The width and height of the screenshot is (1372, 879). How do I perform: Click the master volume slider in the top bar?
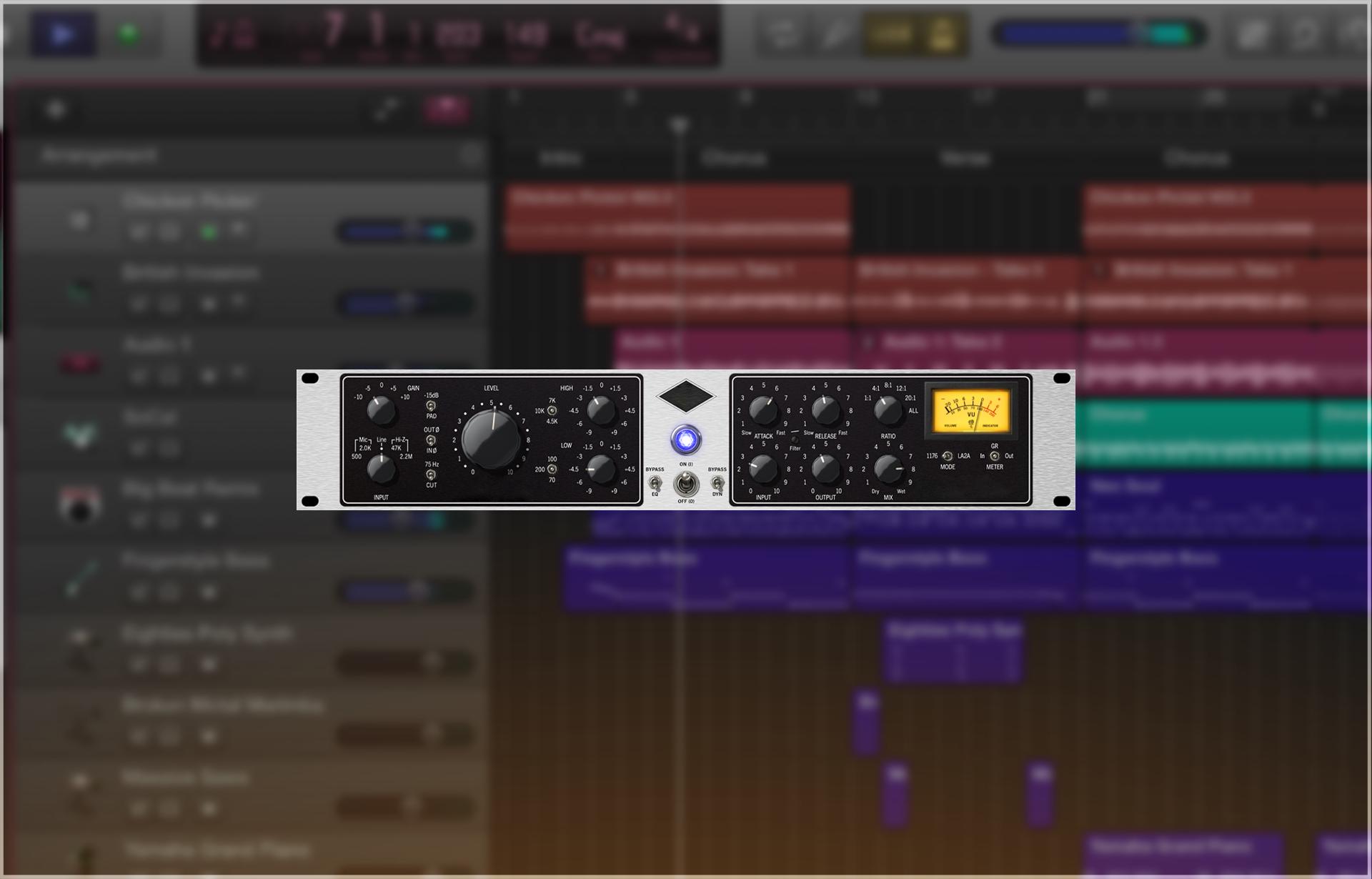click(x=1098, y=34)
